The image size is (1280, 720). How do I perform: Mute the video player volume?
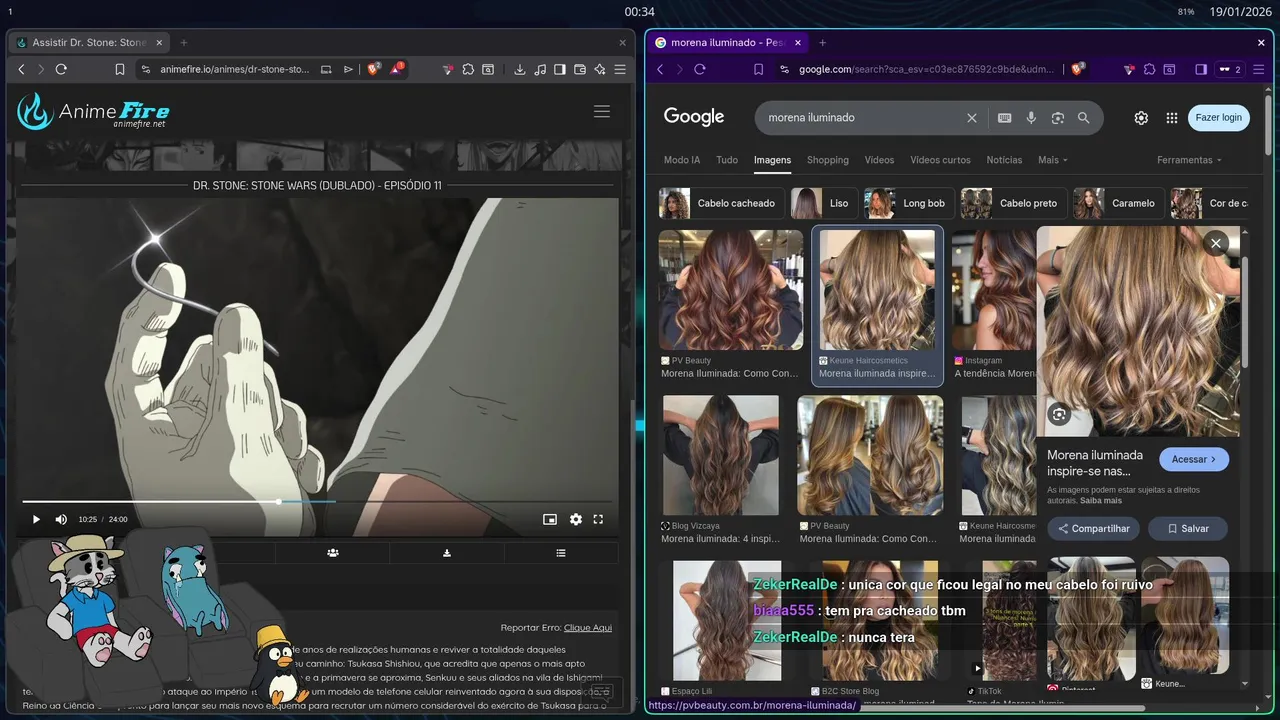coord(61,519)
